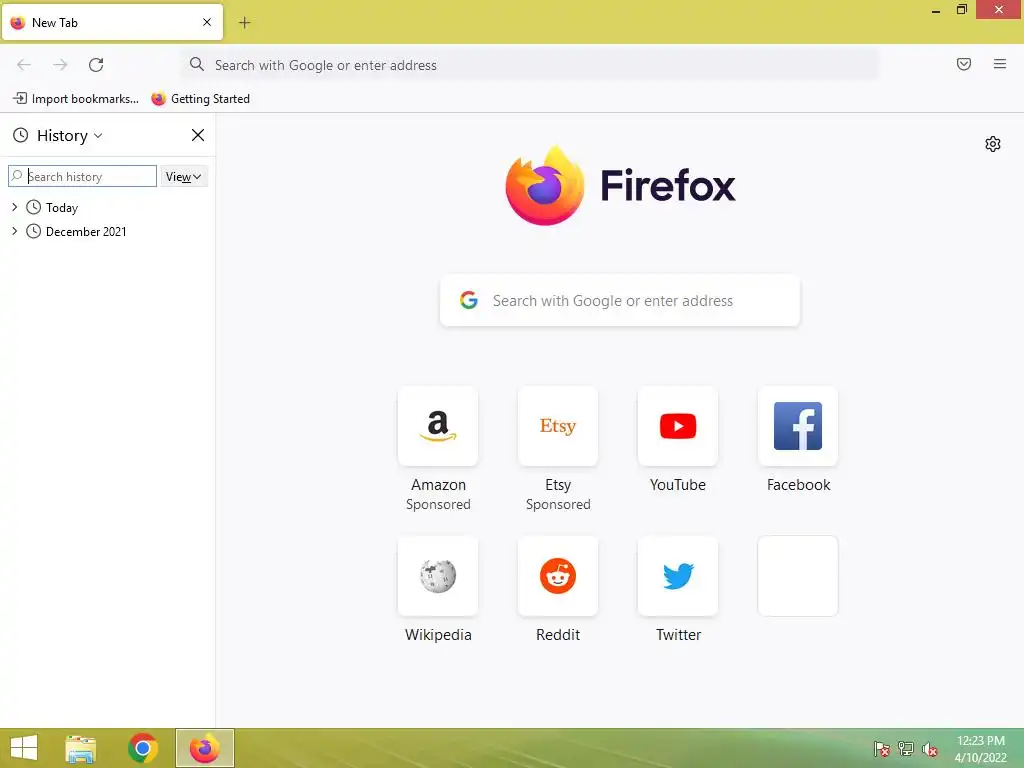Click the forward navigation arrow

point(60,65)
